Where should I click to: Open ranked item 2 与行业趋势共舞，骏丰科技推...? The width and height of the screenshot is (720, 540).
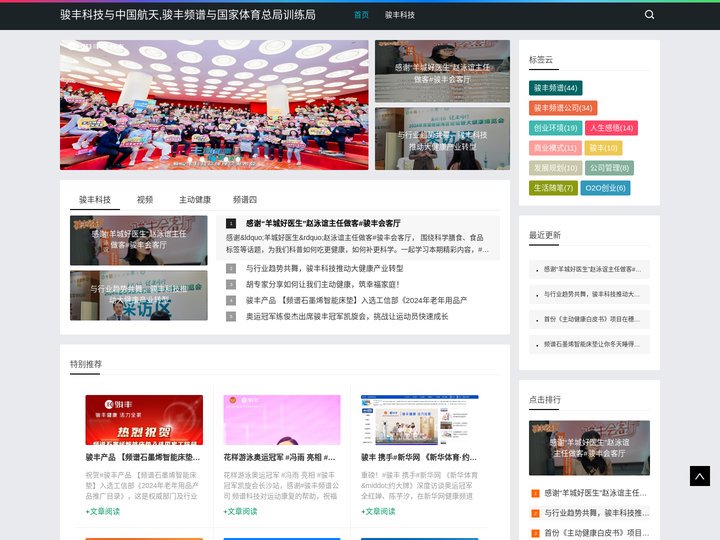(x=596, y=513)
